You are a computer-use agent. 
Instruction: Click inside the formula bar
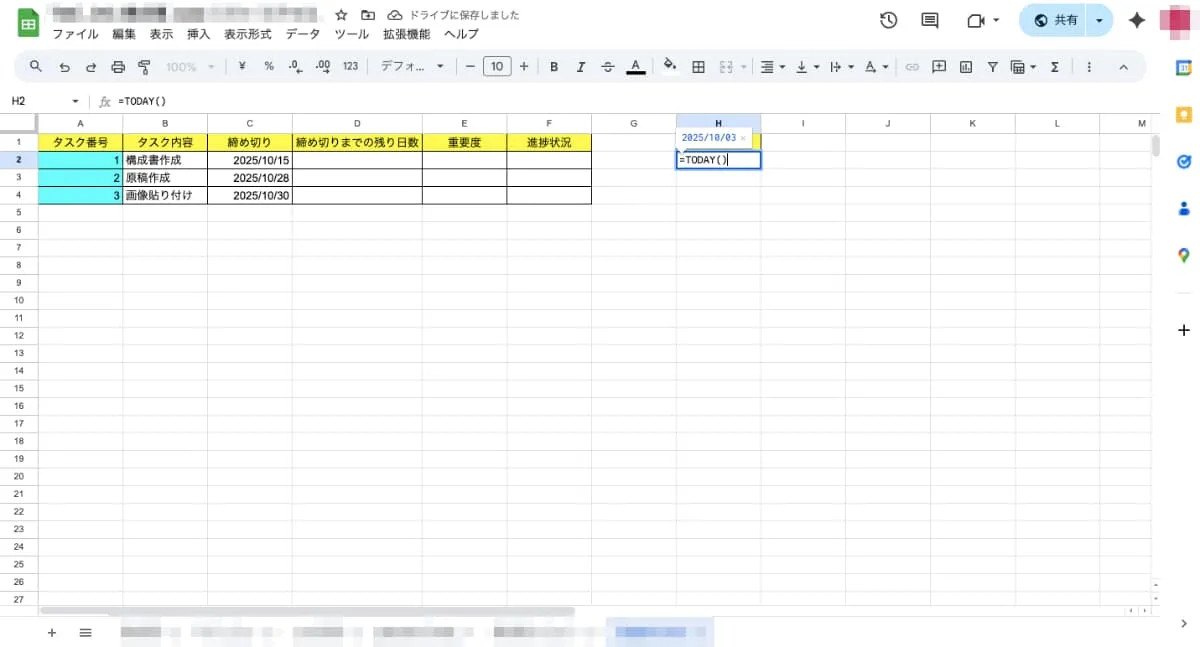click(300, 101)
